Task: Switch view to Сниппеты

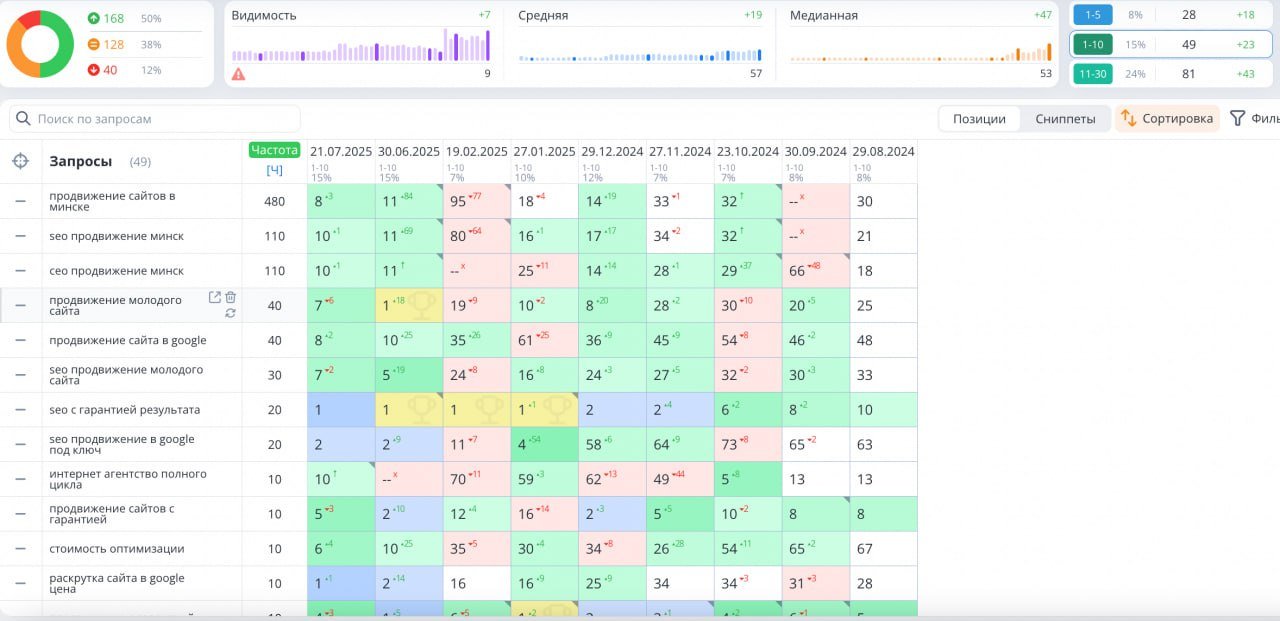Action: 1065,118
